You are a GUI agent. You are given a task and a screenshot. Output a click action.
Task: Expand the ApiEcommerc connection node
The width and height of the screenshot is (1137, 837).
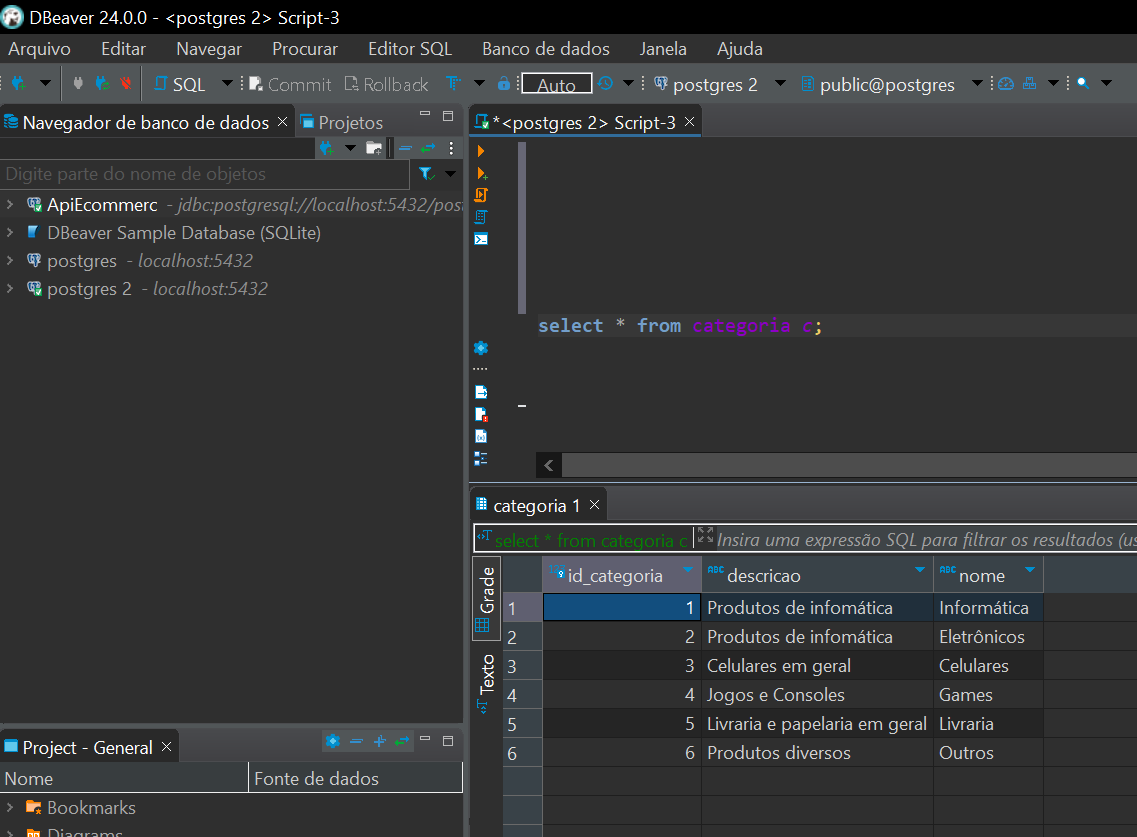10,205
